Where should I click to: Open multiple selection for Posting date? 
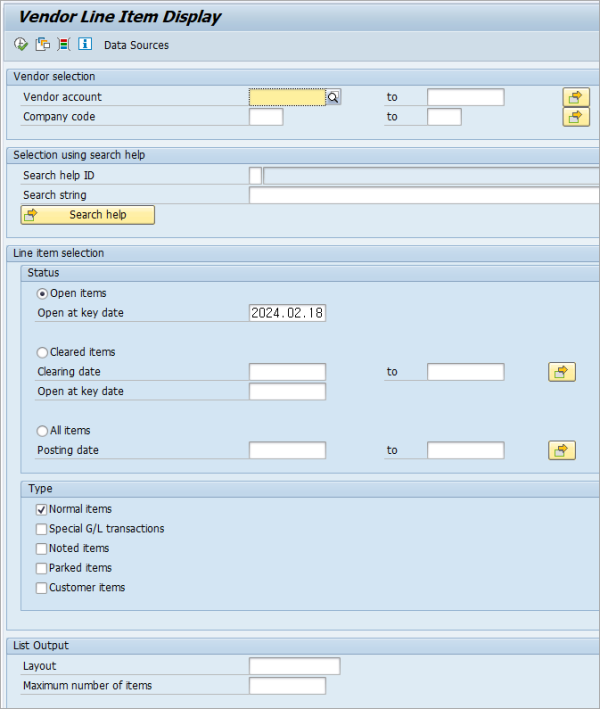pyautogui.click(x=562, y=450)
